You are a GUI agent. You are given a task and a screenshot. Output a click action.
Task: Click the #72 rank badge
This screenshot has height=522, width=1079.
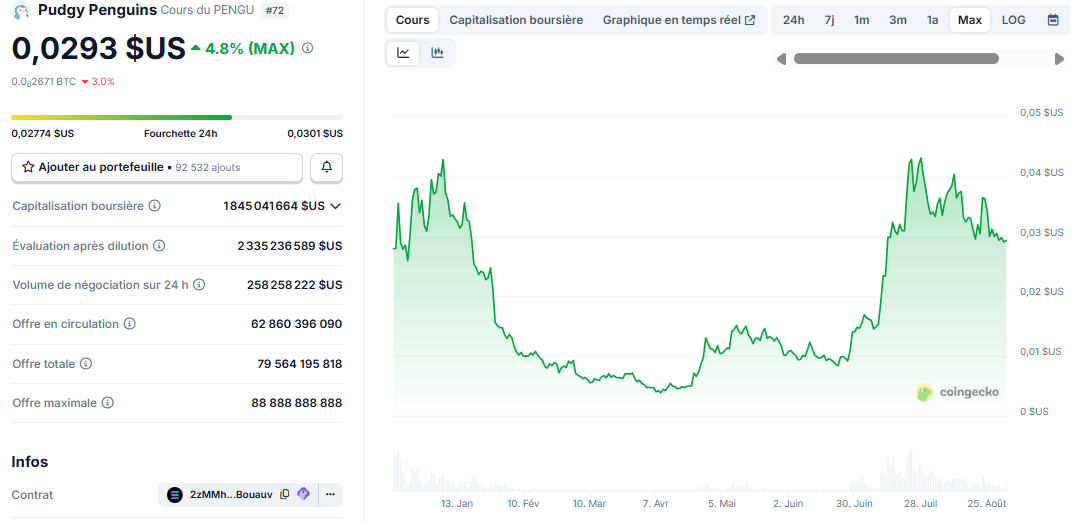[277, 10]
